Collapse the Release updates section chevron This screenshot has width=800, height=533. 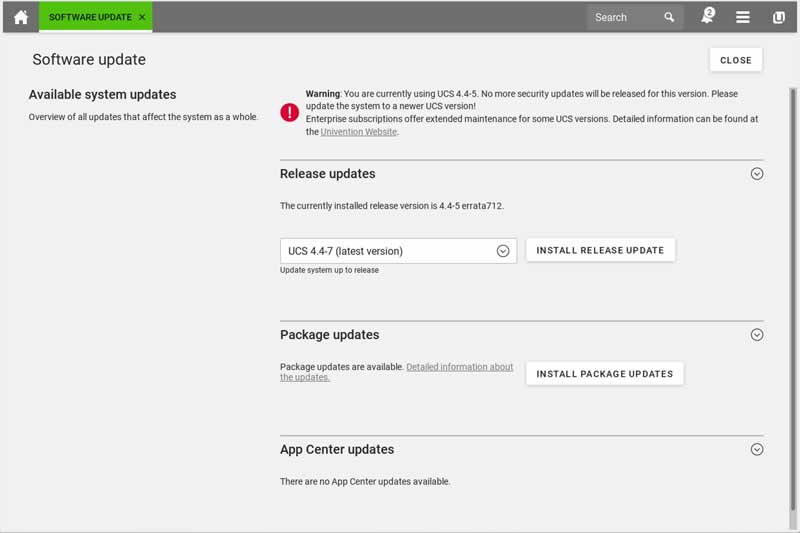click(x=757, y=173)
